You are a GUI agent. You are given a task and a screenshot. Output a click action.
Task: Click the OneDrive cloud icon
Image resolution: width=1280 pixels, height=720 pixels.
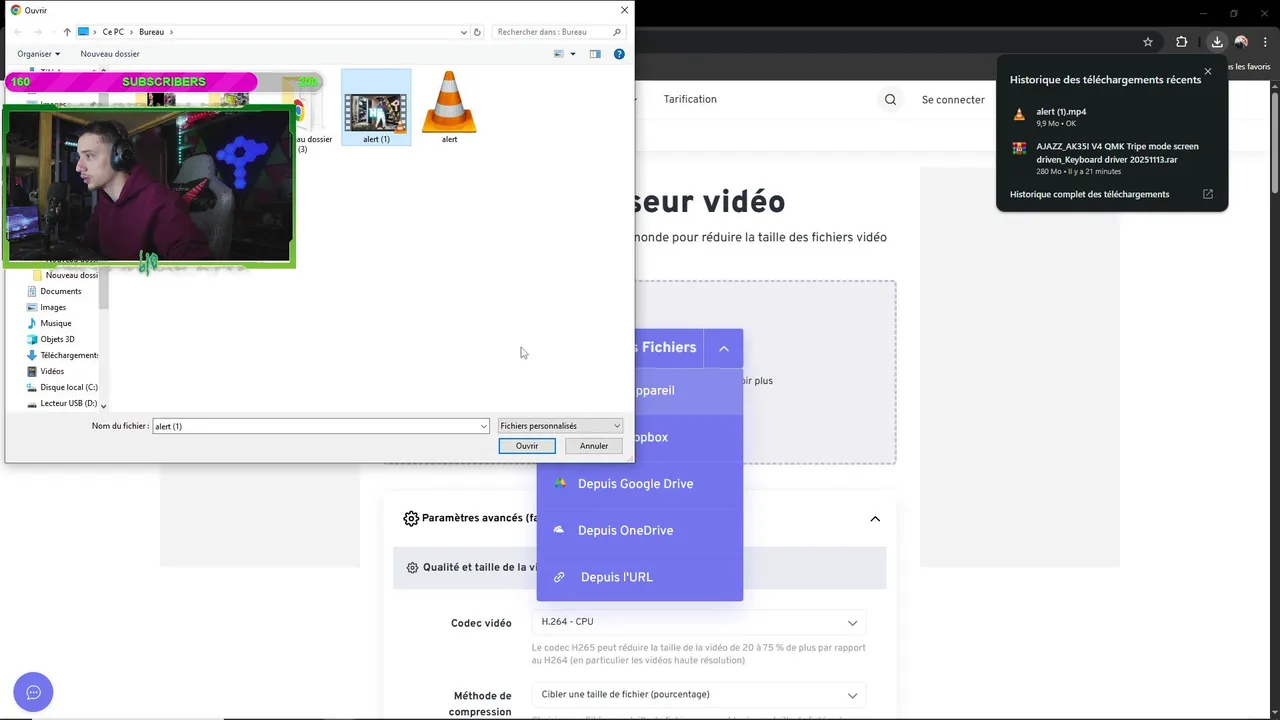click(x=559, y=529)
